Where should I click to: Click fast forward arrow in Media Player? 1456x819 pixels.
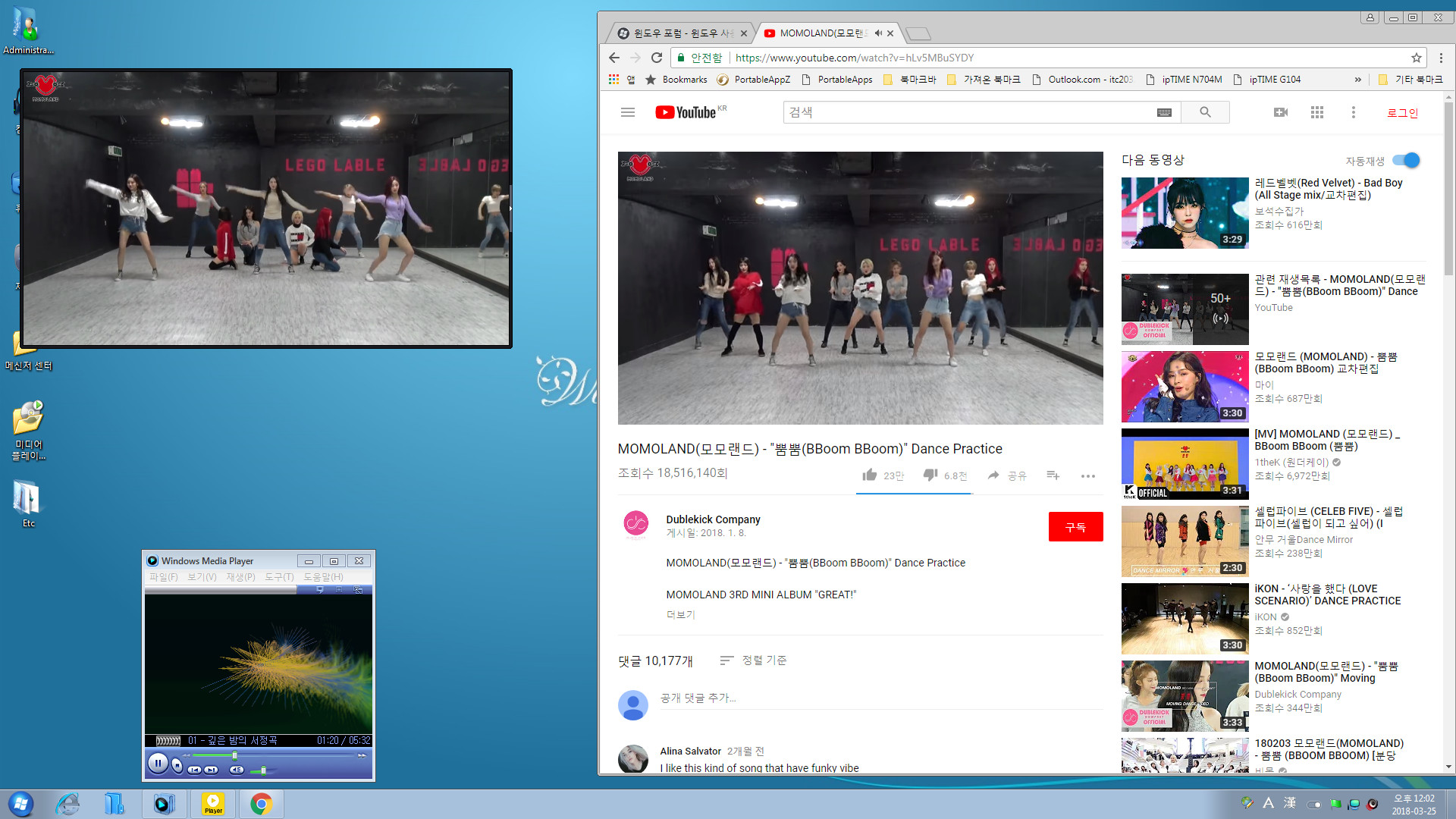tap(362, 755)
